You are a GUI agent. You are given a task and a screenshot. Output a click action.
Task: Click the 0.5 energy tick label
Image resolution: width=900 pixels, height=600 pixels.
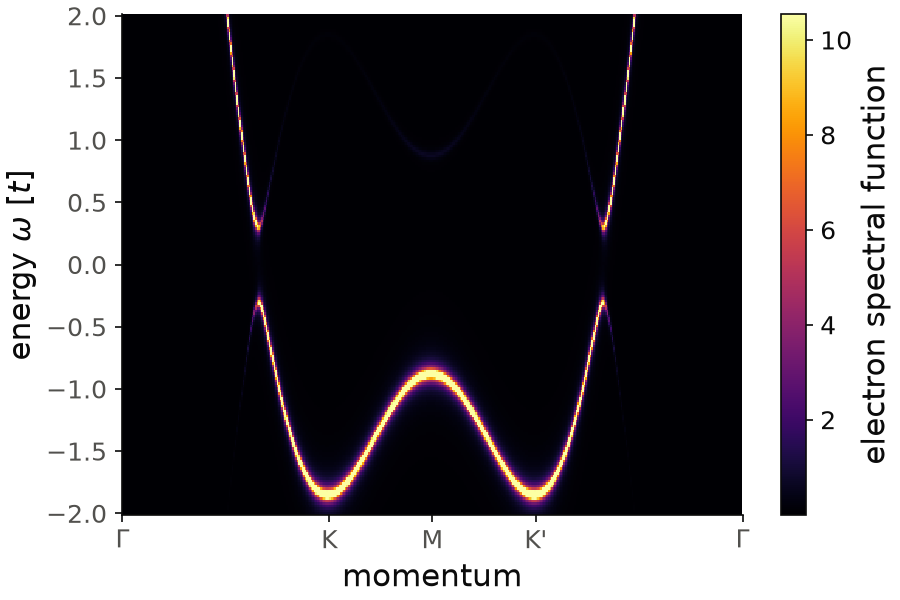(87, 203)
